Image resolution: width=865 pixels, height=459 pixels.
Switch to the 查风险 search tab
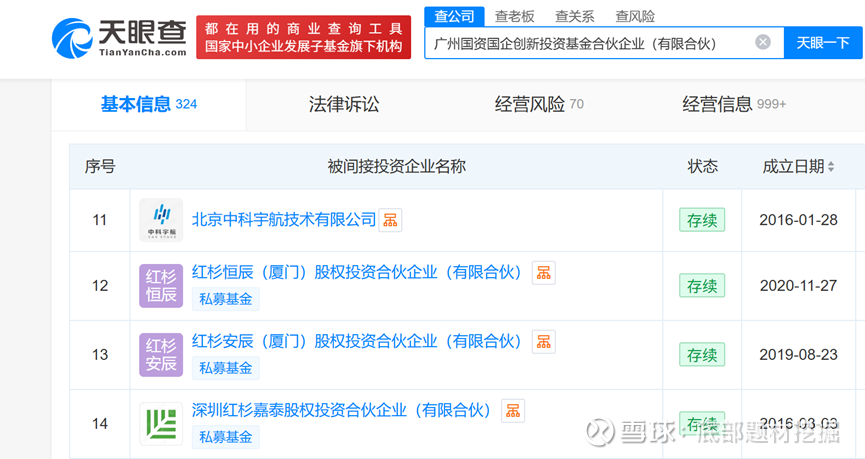635,17
